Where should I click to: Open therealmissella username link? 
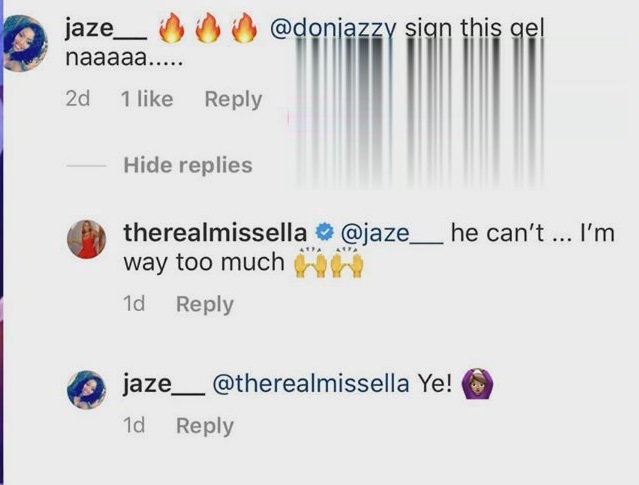(215, 233)
